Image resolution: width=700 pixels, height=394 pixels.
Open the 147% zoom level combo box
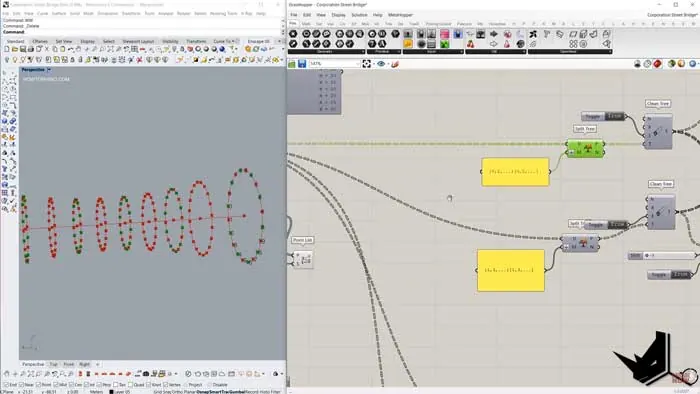[x=335, y=64]
